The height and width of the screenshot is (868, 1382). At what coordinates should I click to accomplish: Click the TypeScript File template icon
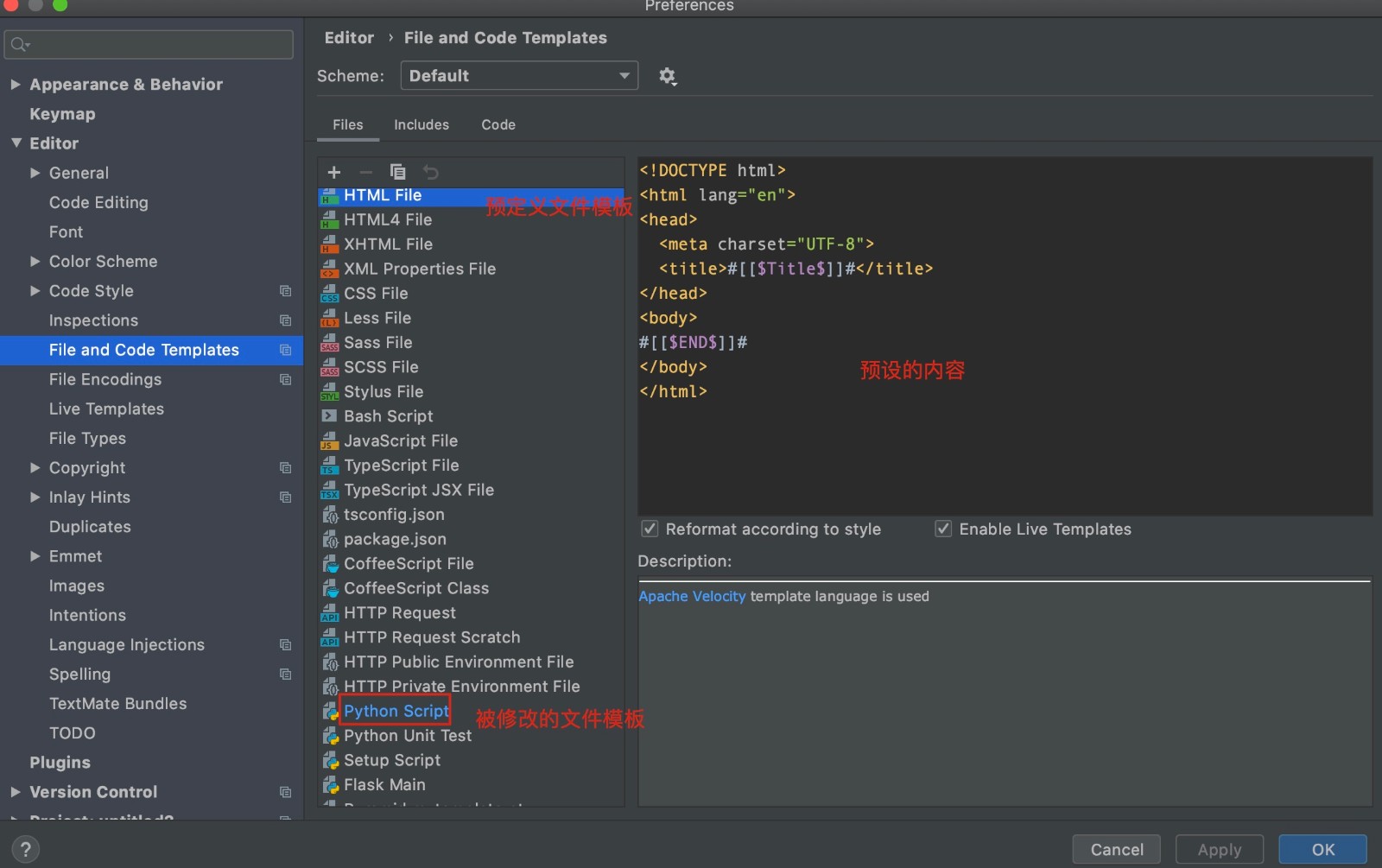click(x=329, y=466)
